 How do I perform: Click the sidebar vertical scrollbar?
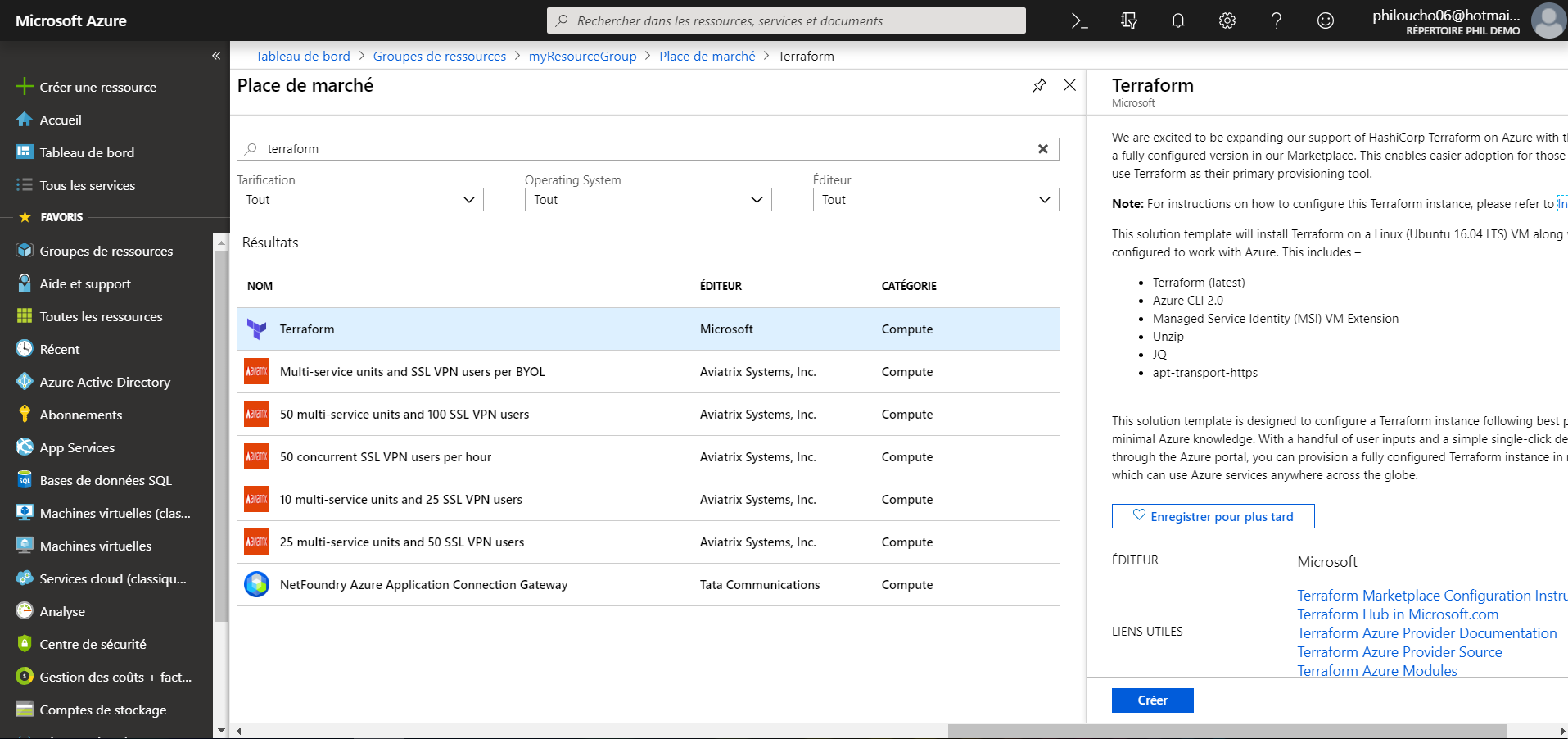point(220,434)
